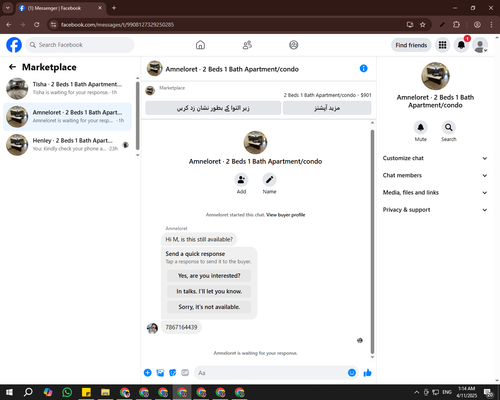Bookmark this page with the star icon
Image resolution: width=500 pixels, height=400 pixels.
pyautogui.click(x=423, y=25)
